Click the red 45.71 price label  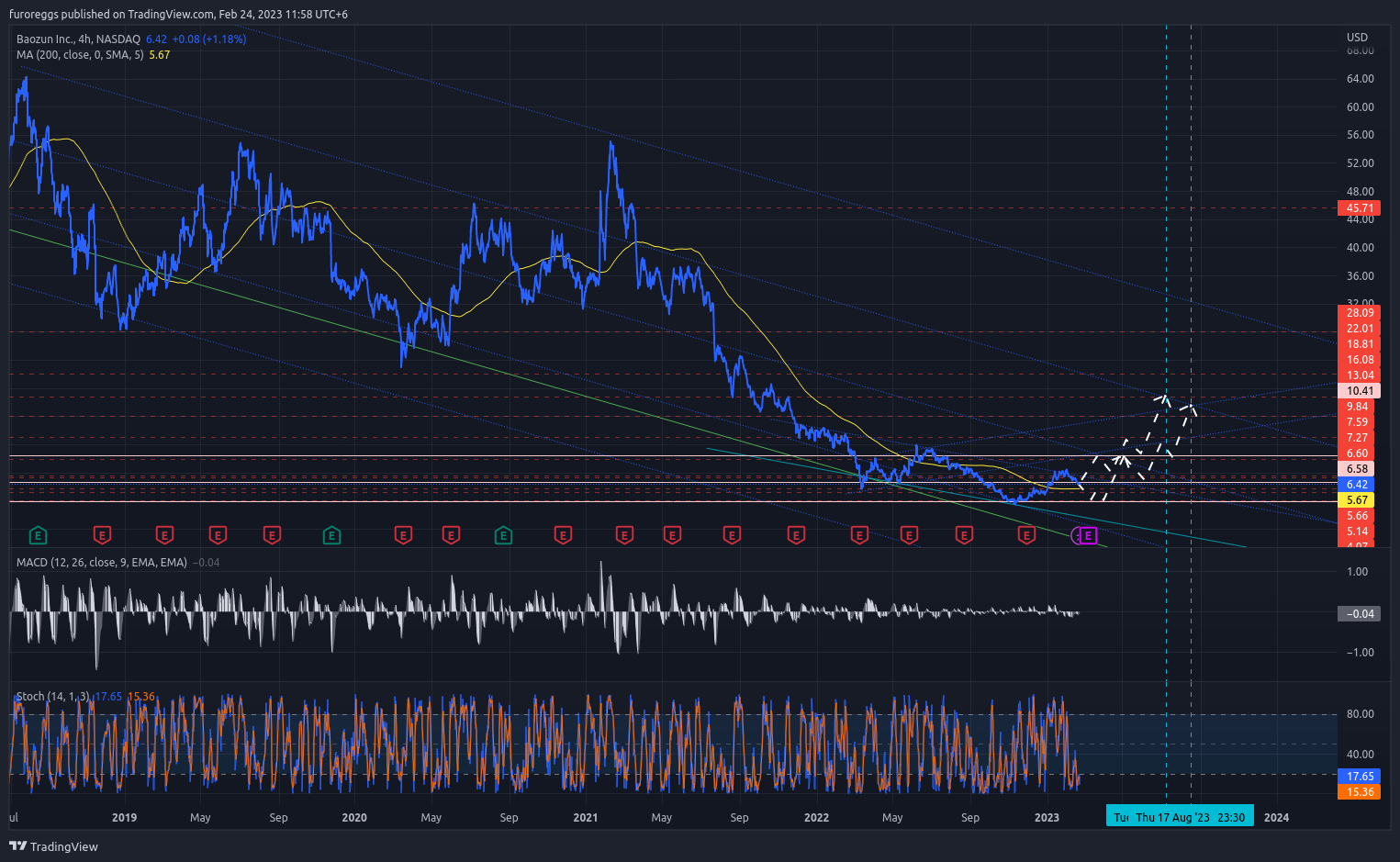[1359, 208]
